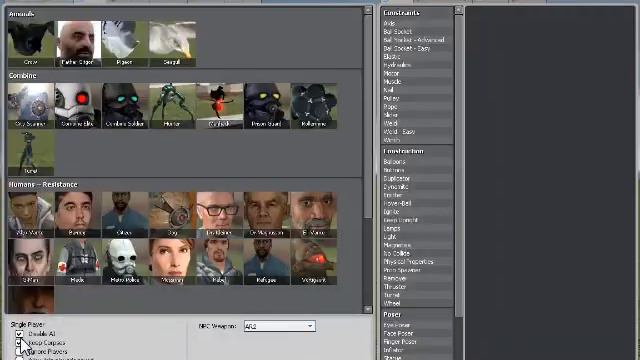The image size is (640, 360).
Task: Select the Pigeon NPC thumbnail
Action: click(125, 44)
